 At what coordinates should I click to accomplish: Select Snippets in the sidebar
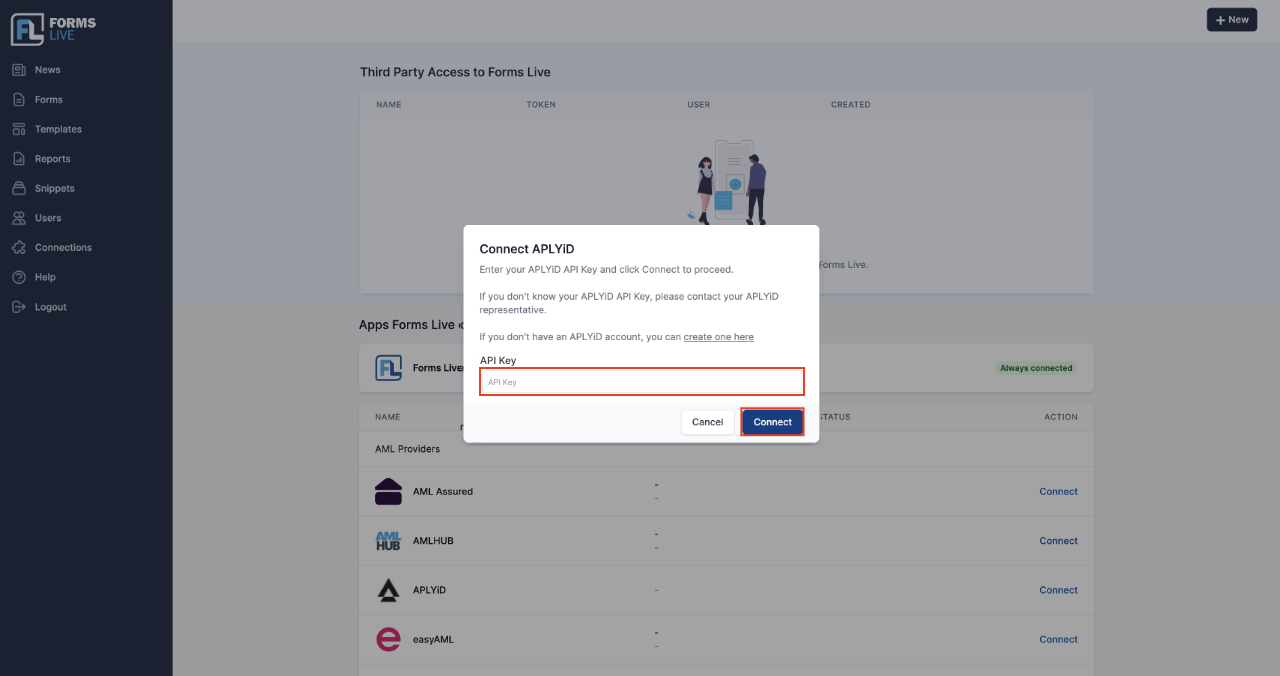click(55, 188)
